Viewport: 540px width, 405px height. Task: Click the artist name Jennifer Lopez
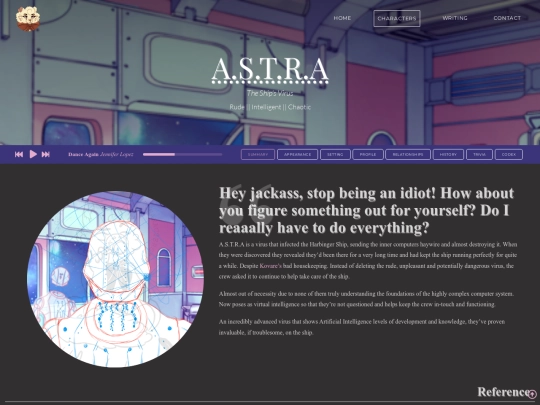coord(117,154)
